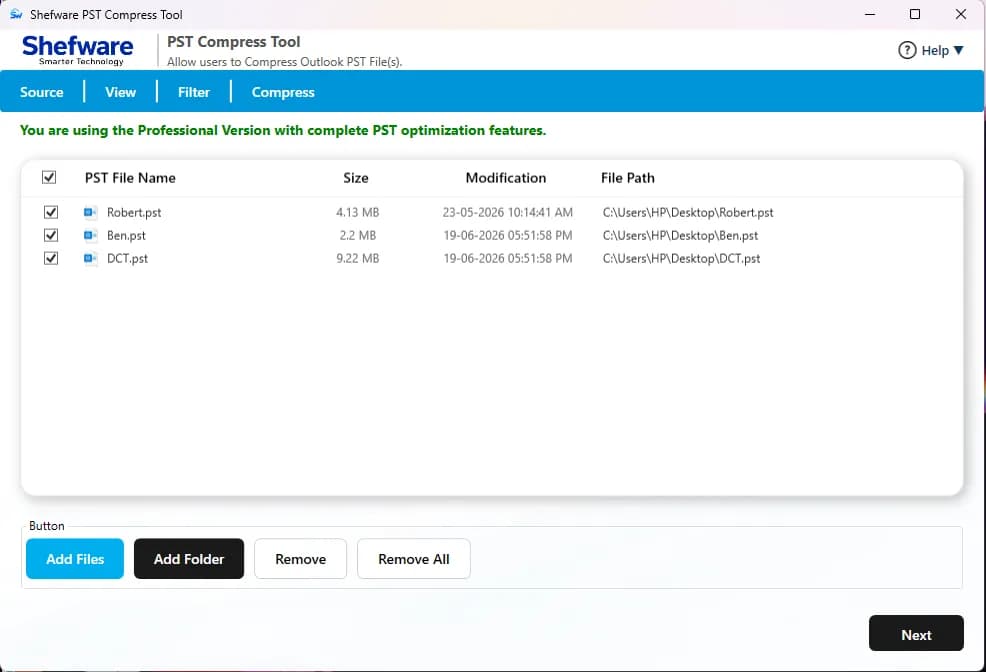Click the Outlook file icon beside Robert.pst
986x672 pixels.
[91, 212]
